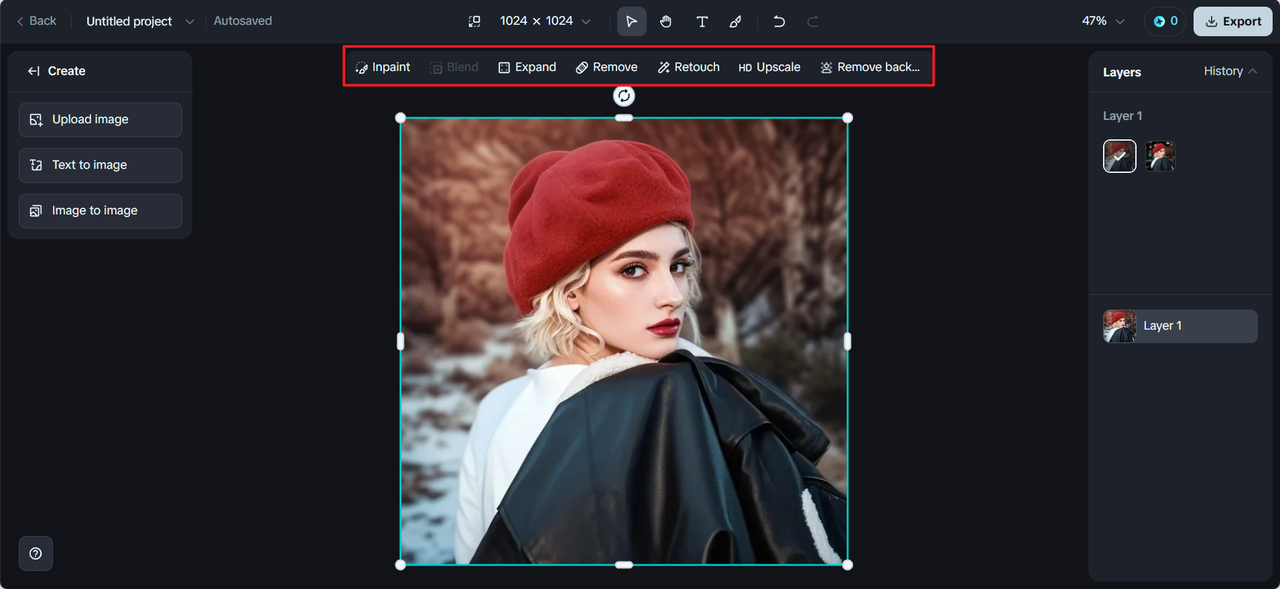
Task: Click the greyed-out Redo arrow
Action: click(x=812, y=21)
